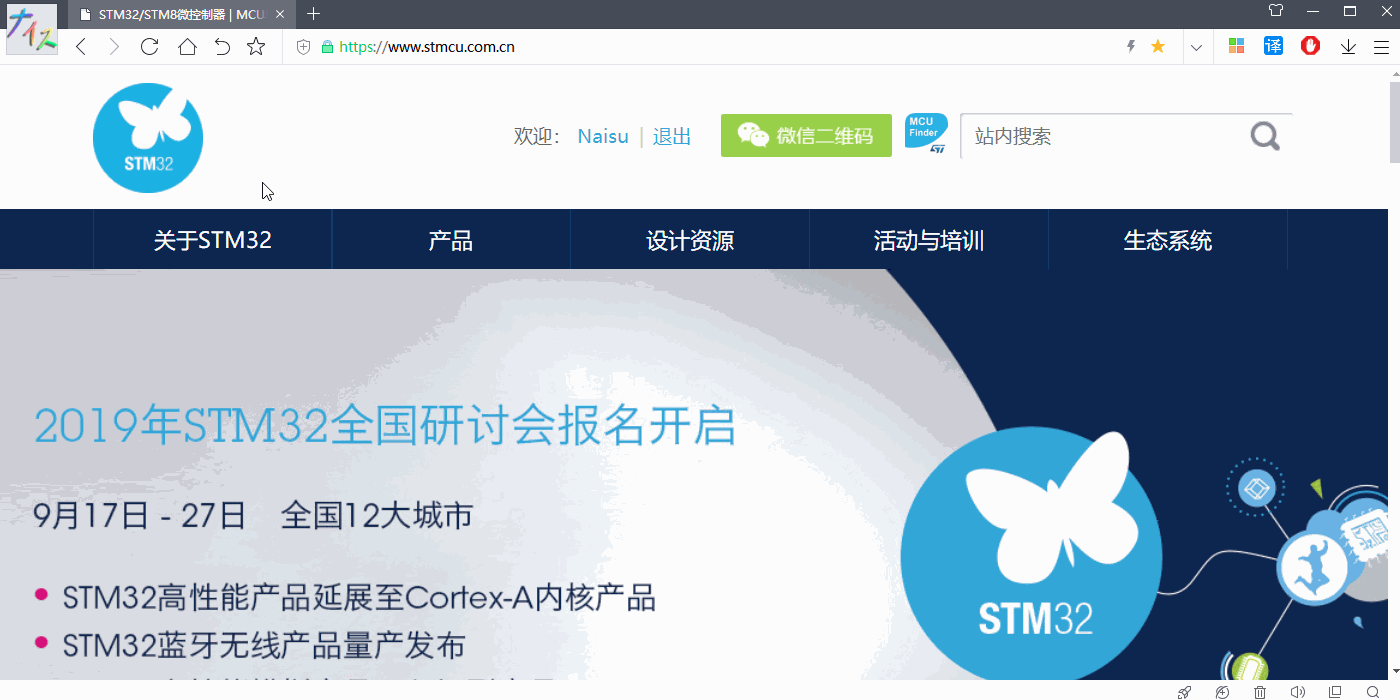Viewport: 1400px width, 700px height.
Task: Open a new tab with plus
Action: tap(314, 14)
